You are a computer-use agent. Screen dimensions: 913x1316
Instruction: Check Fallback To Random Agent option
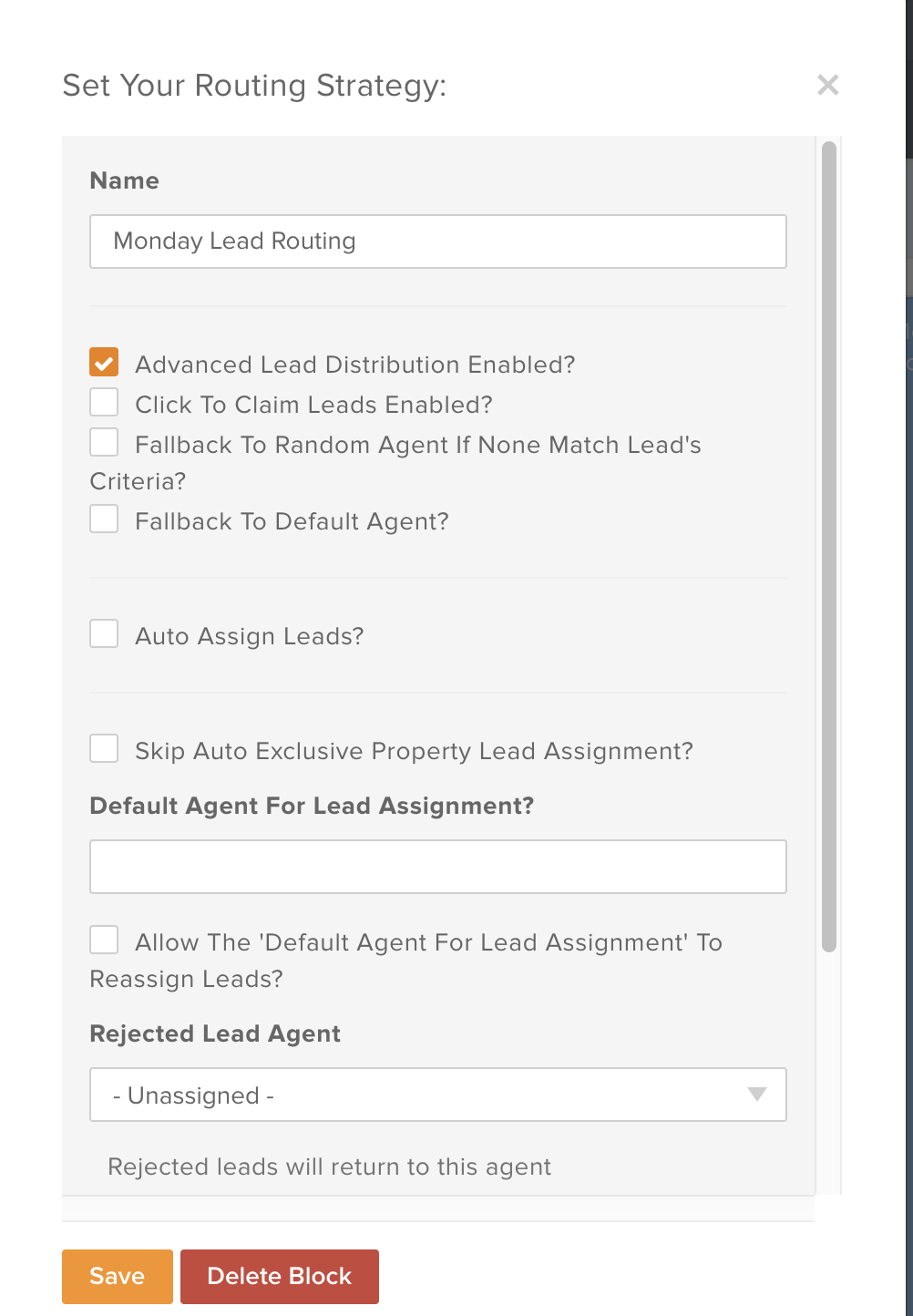[x=103, y=441]
